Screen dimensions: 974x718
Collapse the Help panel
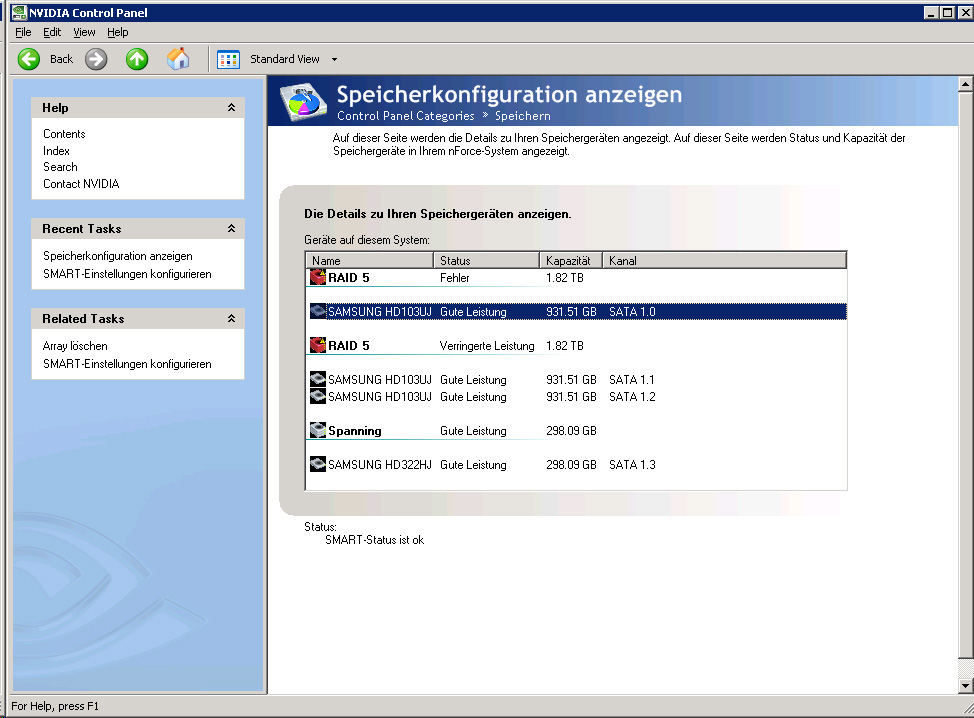pos(231,107)
